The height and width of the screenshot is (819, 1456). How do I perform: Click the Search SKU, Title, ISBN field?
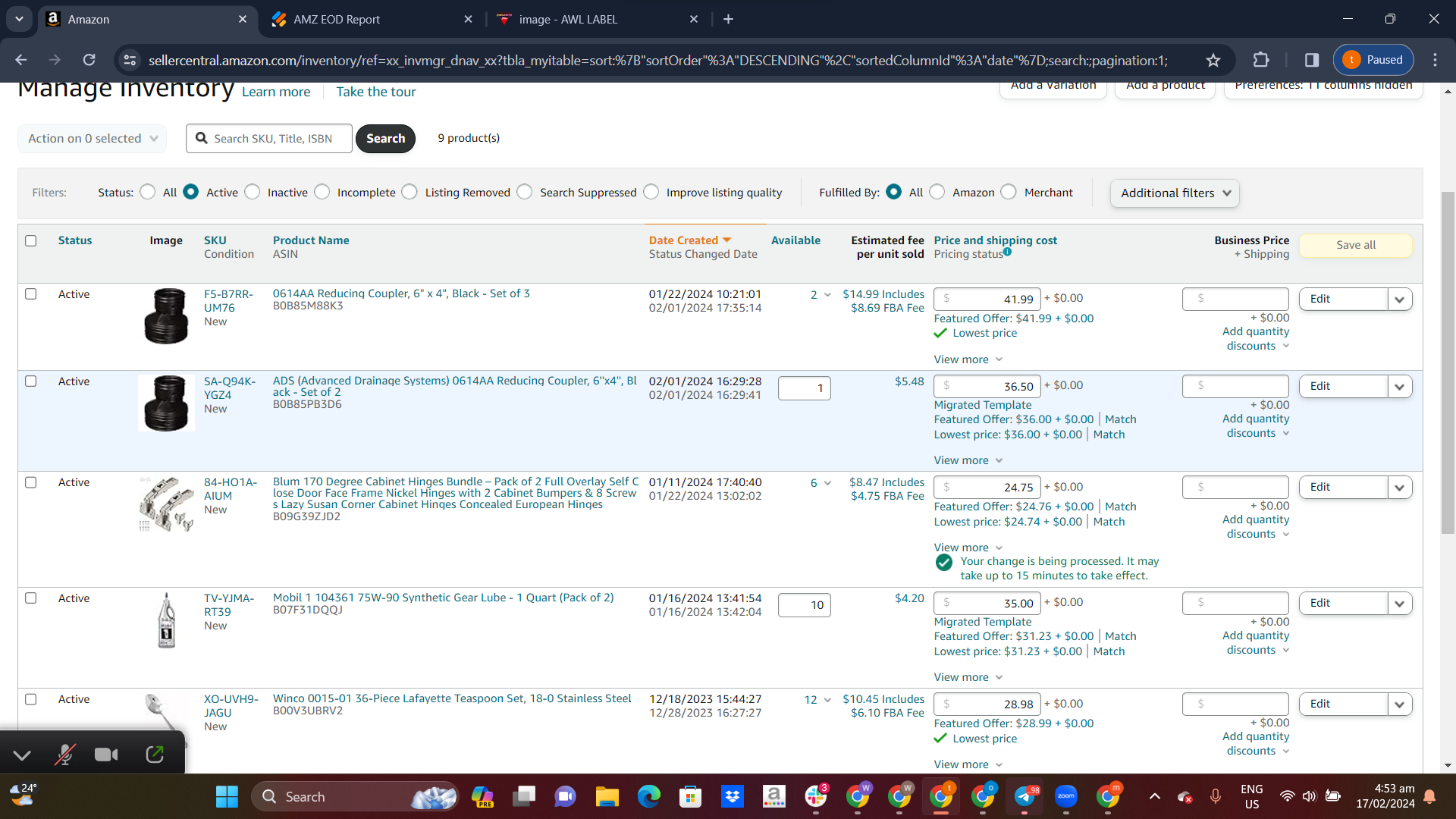(269, 139)
